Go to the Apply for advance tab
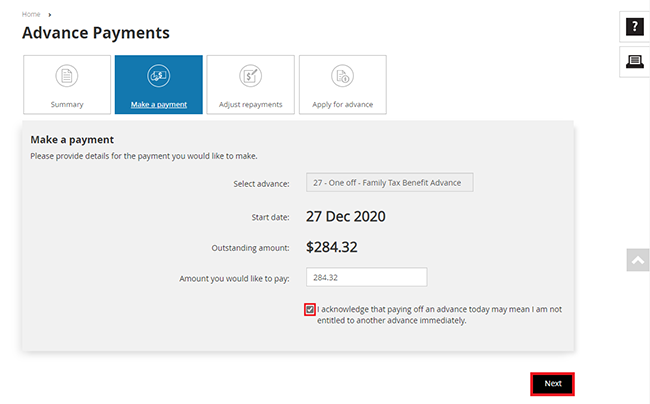This screenshot has width=650, height=404. (x=343, y=85)
